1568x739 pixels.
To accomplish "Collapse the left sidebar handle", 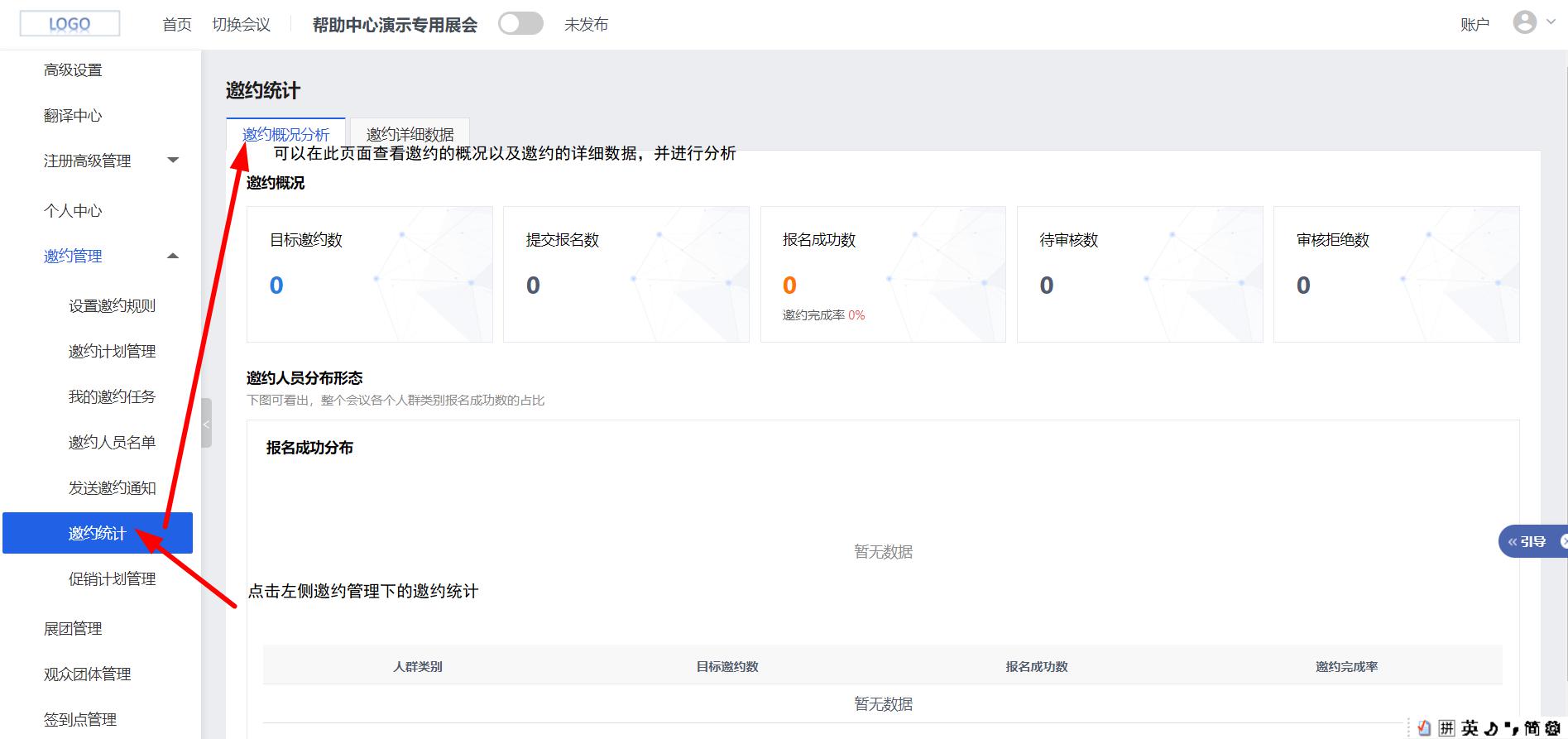I will click(206, 423).
